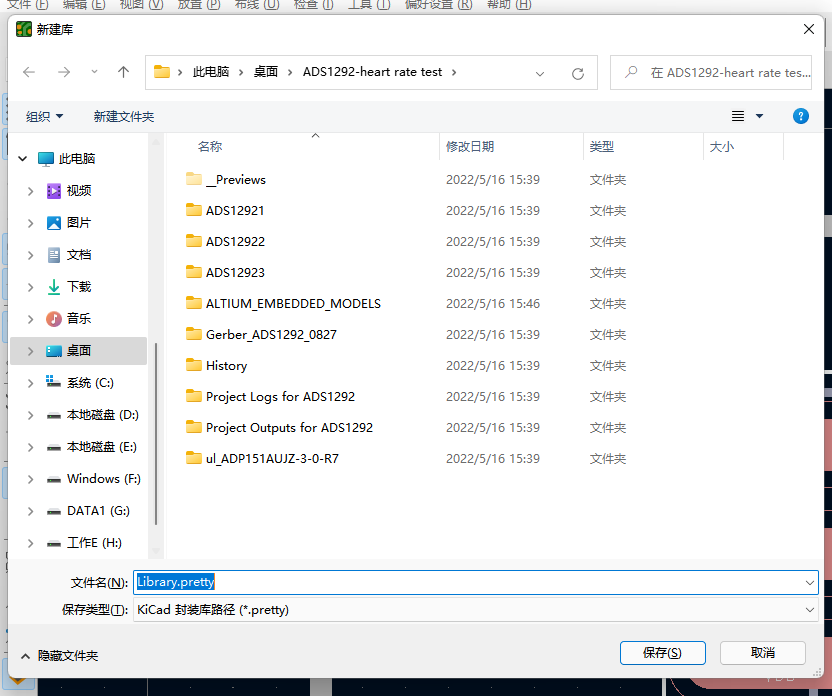Click search box for ADS1292-heart rate test
Viewport: 832px width, 696px height.
[x=711, y=72]
